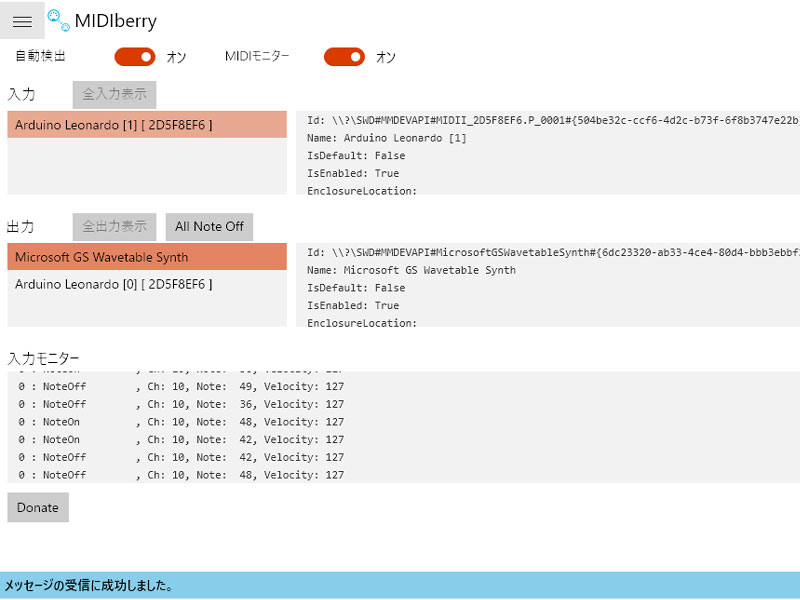Click the input device Id details line
The image size is (800, 600).
click(550, 120)
